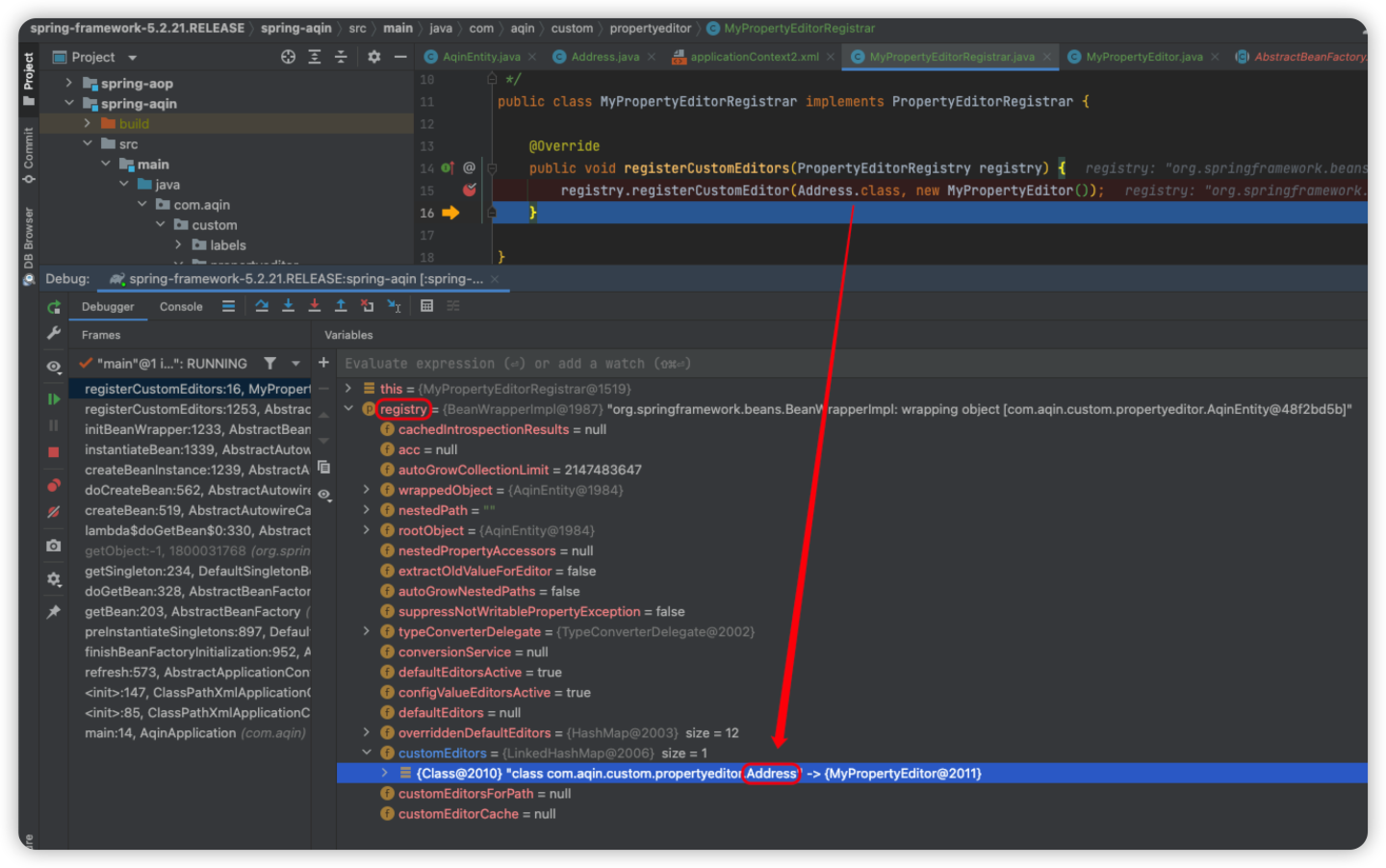Open the debug gear settings icon
Image resolution: width=1386 pixels, height=868 pixels.
54,579
